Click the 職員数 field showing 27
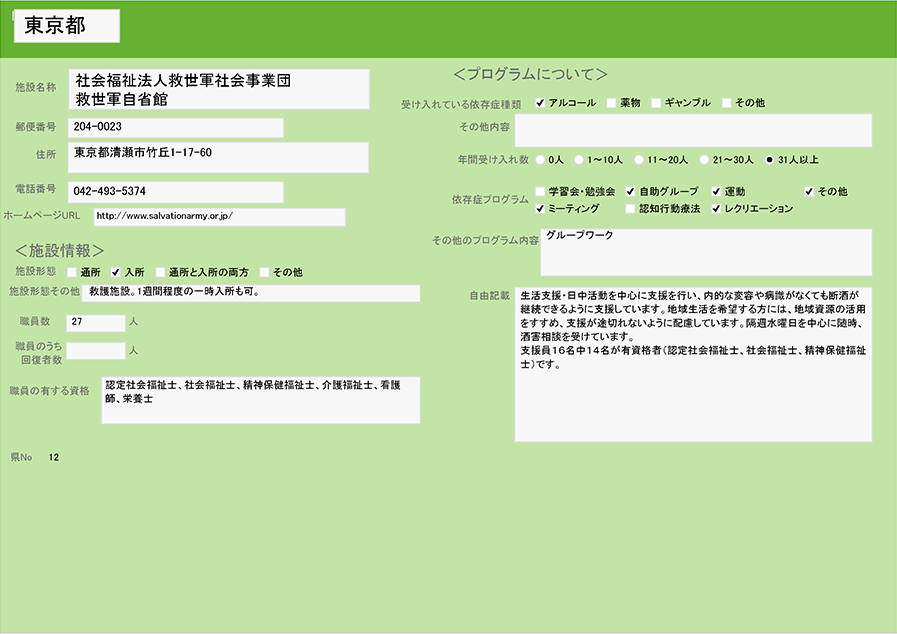Screen dimensions: 897x634 pyautogui.click(x=95, y=322)
